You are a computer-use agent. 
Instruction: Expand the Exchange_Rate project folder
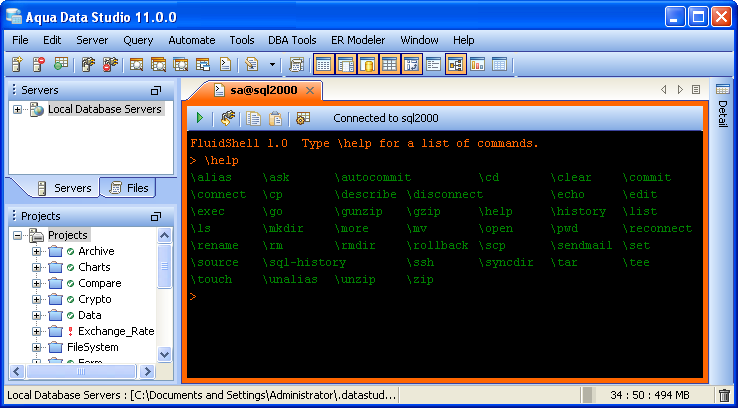point(36,331)
